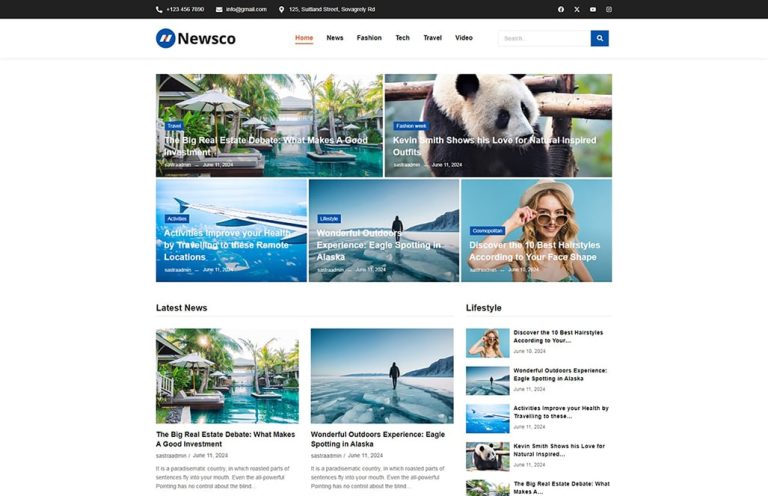Select the Home menu item
The width and height of the screenshot is (768, 496).
[304, 38]
